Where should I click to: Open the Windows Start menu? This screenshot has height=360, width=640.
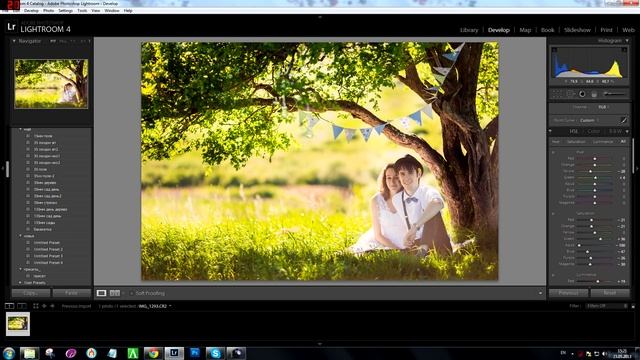[x=9, y=353]
